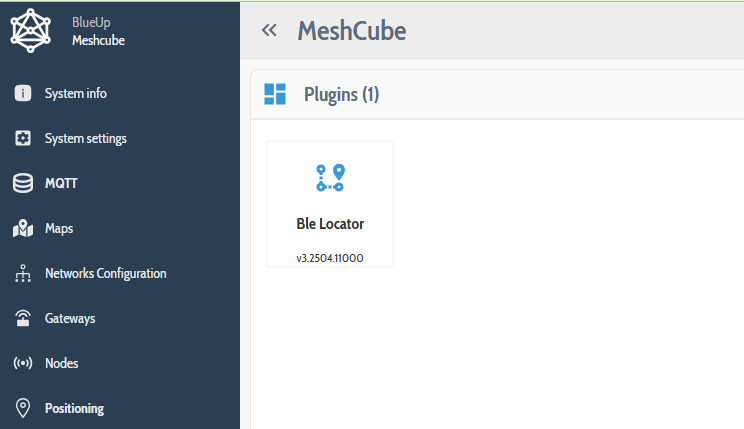Go to MQTT section

[x=61, y=183]
